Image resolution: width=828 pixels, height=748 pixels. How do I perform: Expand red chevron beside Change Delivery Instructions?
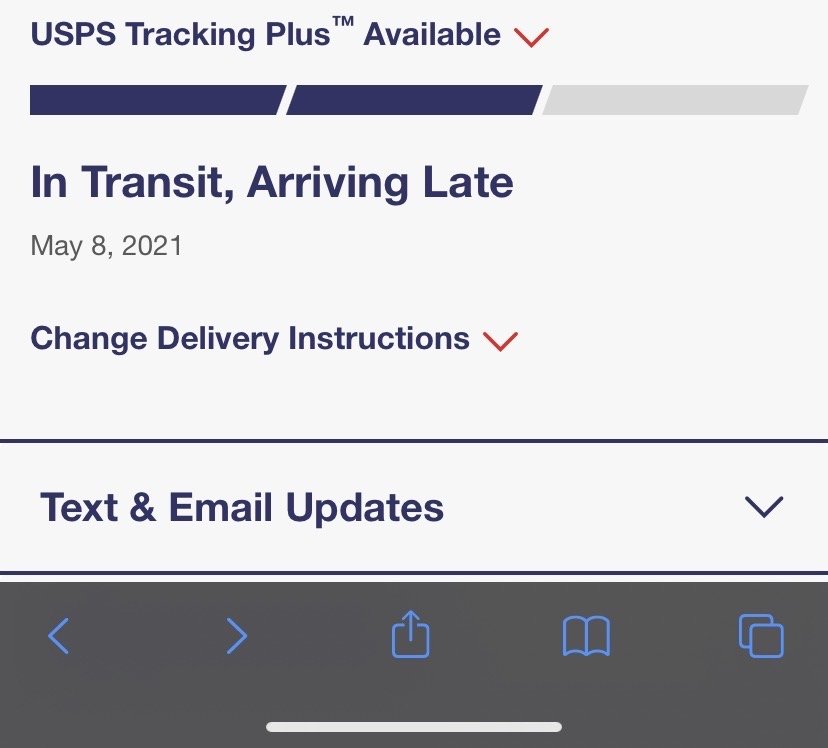(500, 341)
